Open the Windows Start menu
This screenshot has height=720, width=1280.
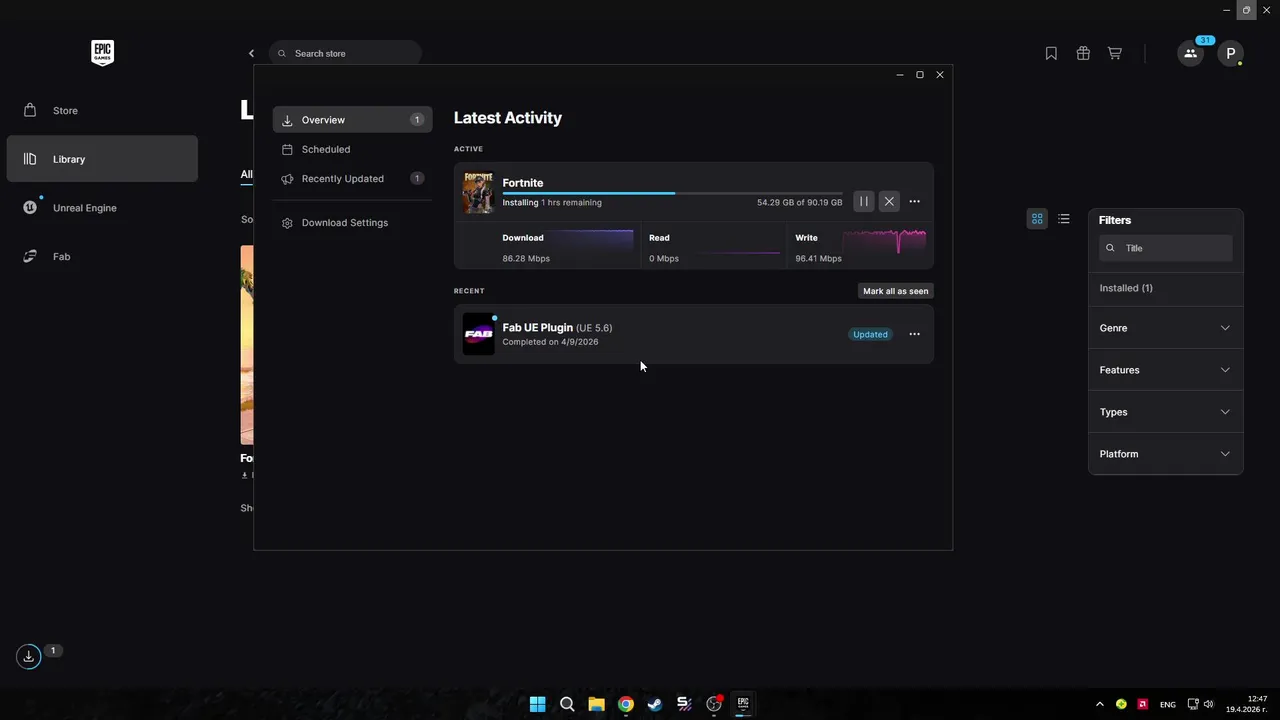pos(537,704)
